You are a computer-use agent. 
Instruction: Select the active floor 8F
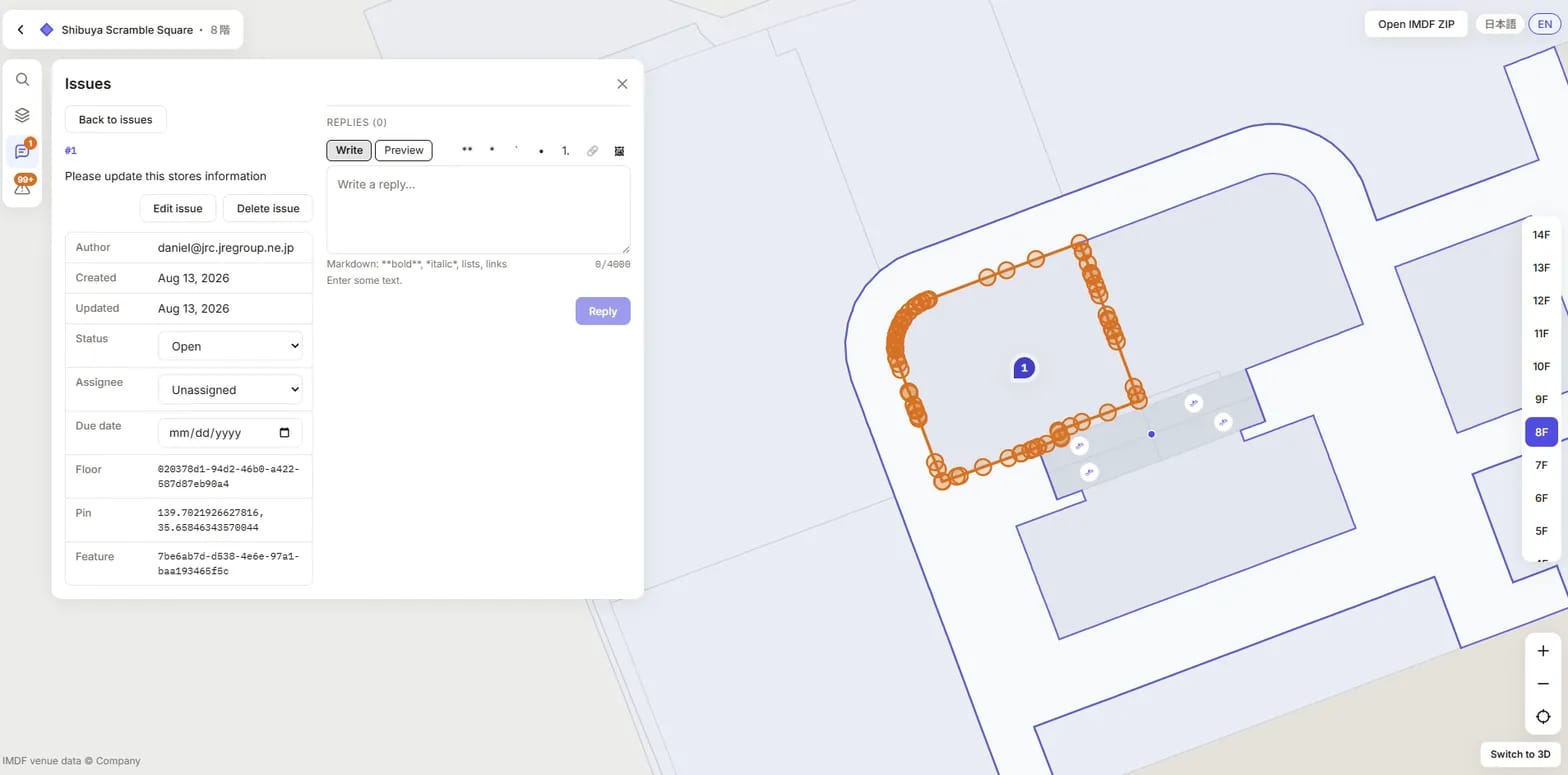(1541, 433)
